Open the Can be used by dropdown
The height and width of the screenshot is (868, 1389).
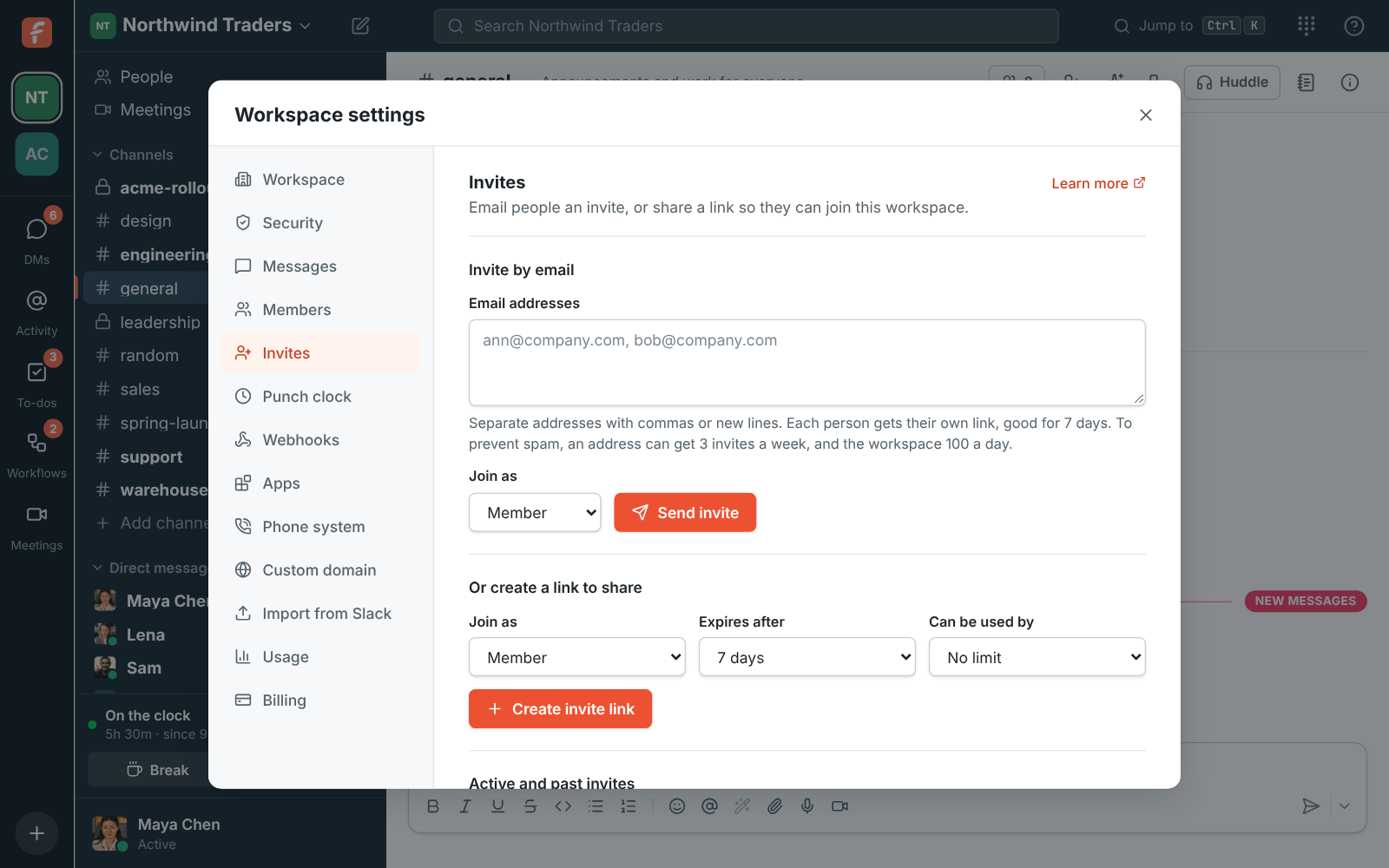coord(1037,657)
